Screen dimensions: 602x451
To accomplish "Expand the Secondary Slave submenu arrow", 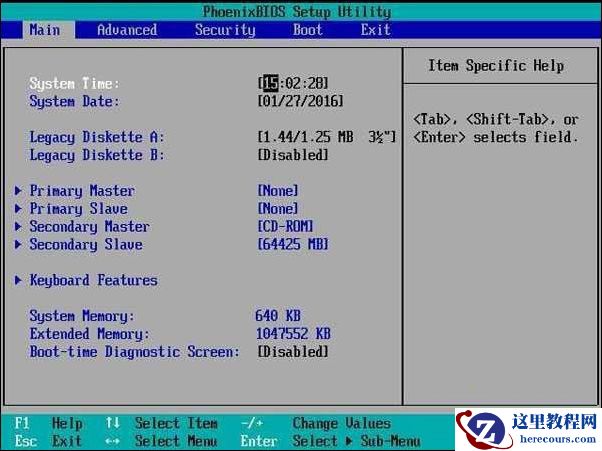I will pyautogui.click(x=19, y=245).
